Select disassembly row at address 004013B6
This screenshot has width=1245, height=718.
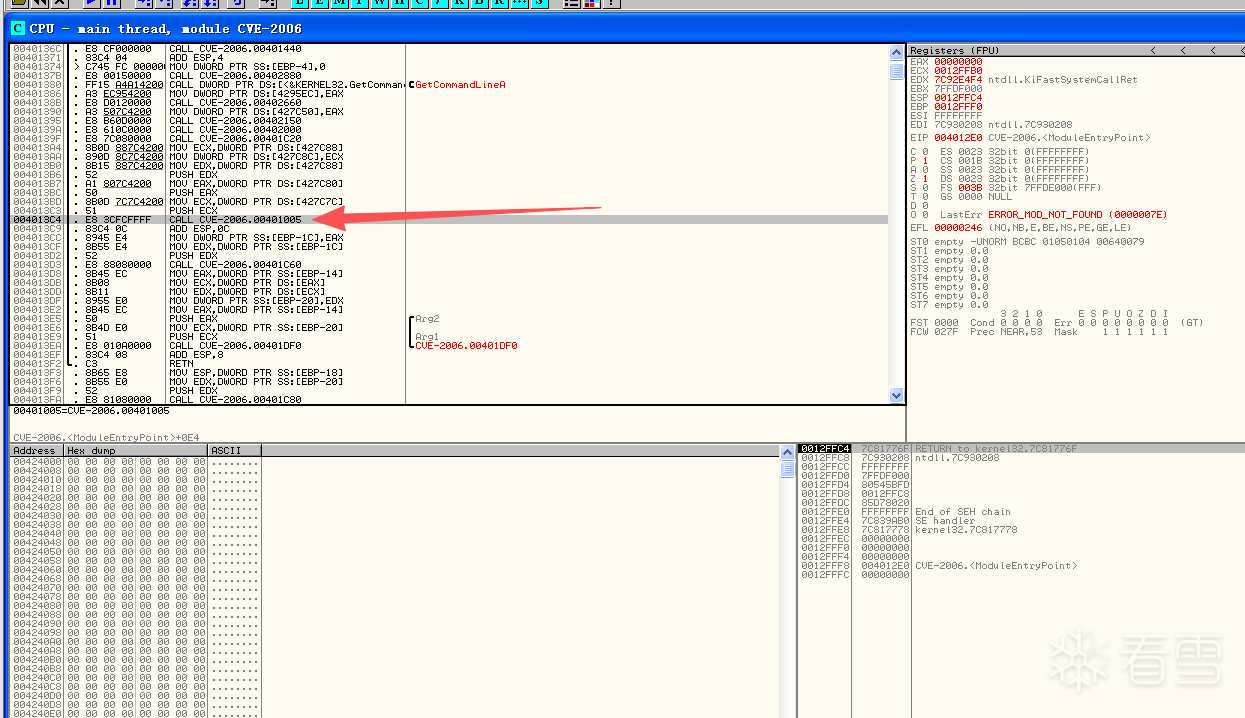click(x=448, y=174)
